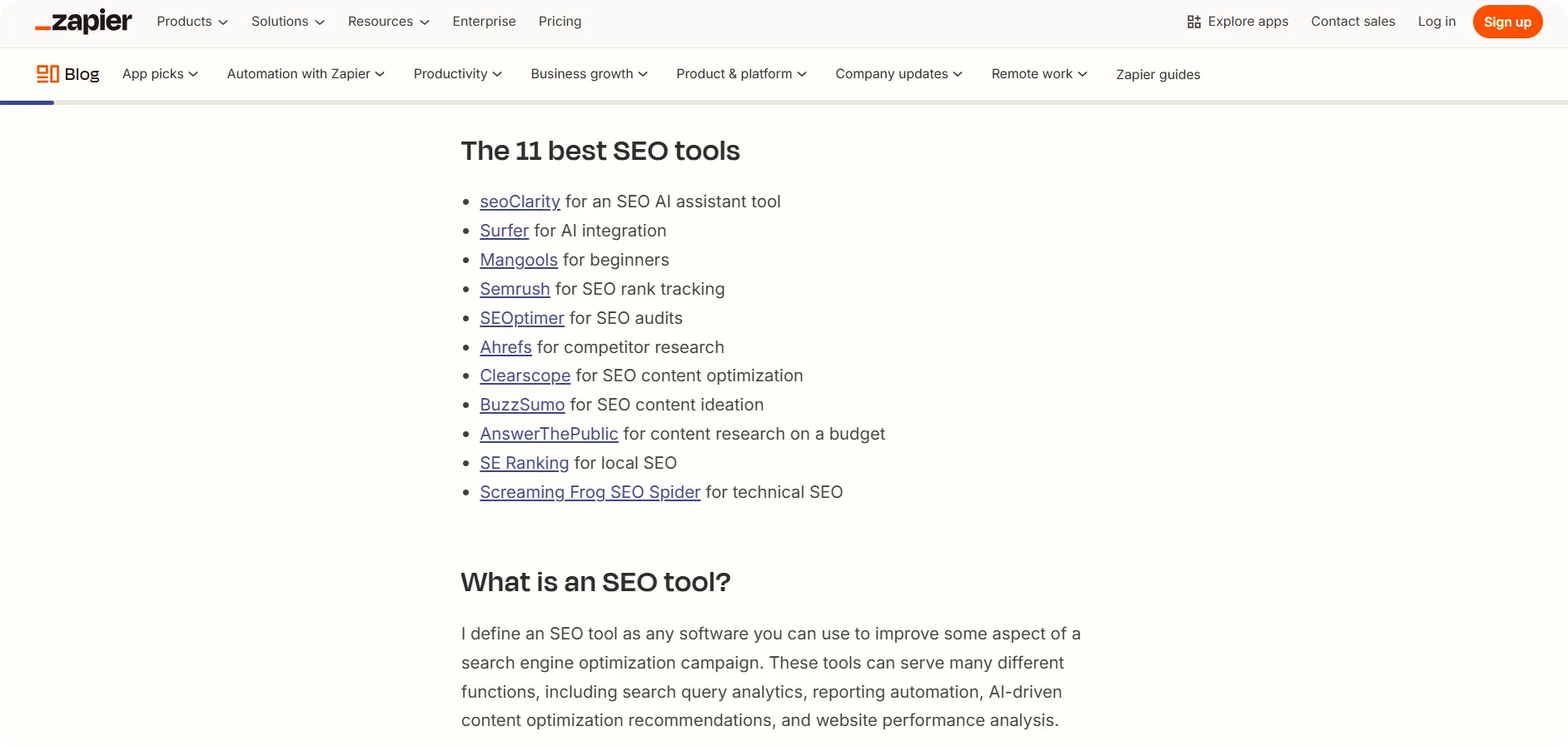
Task: Open the Resources dropdown
Action: tap(389, 22)
